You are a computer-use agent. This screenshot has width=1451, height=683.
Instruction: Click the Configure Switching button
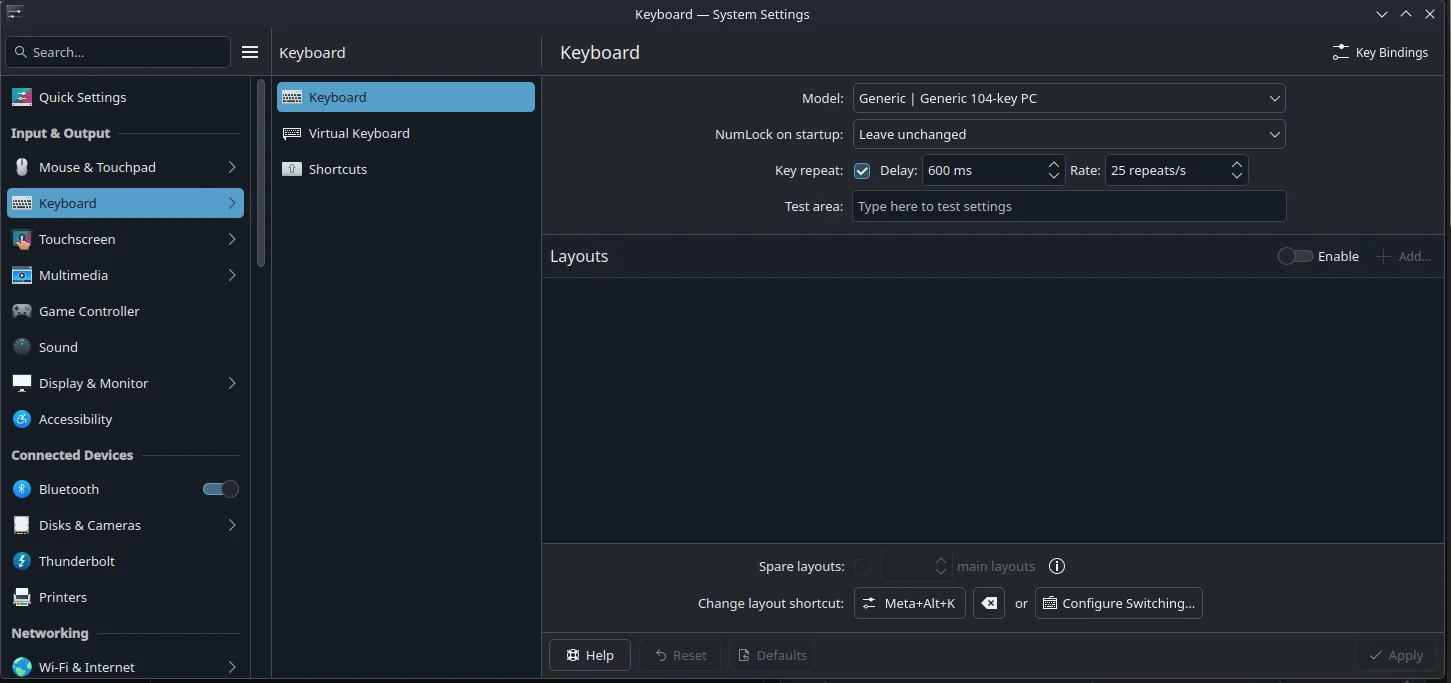pyautogui.click(x=1118, y=602)
